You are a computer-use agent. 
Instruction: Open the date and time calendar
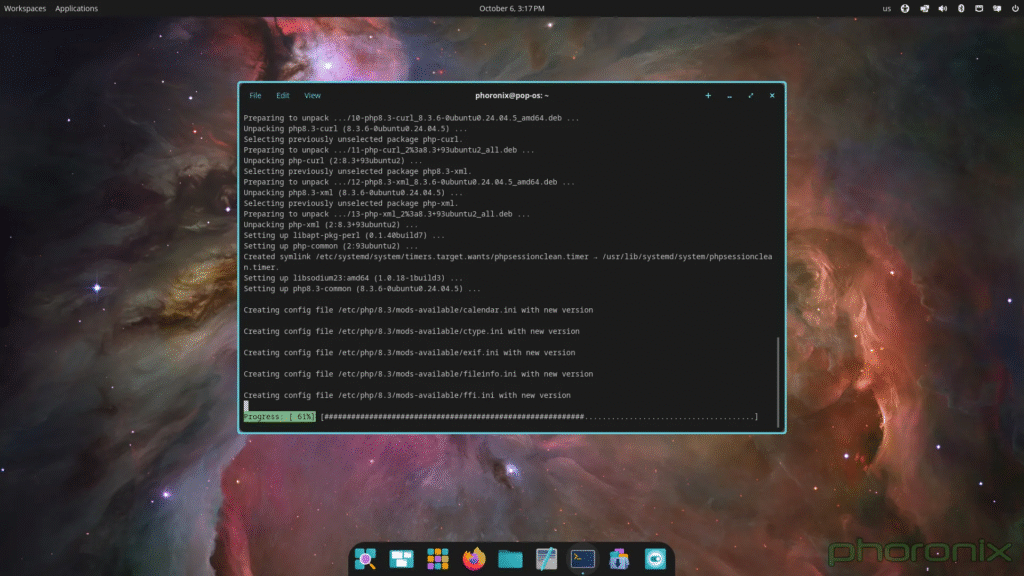(x=511, y=8)
